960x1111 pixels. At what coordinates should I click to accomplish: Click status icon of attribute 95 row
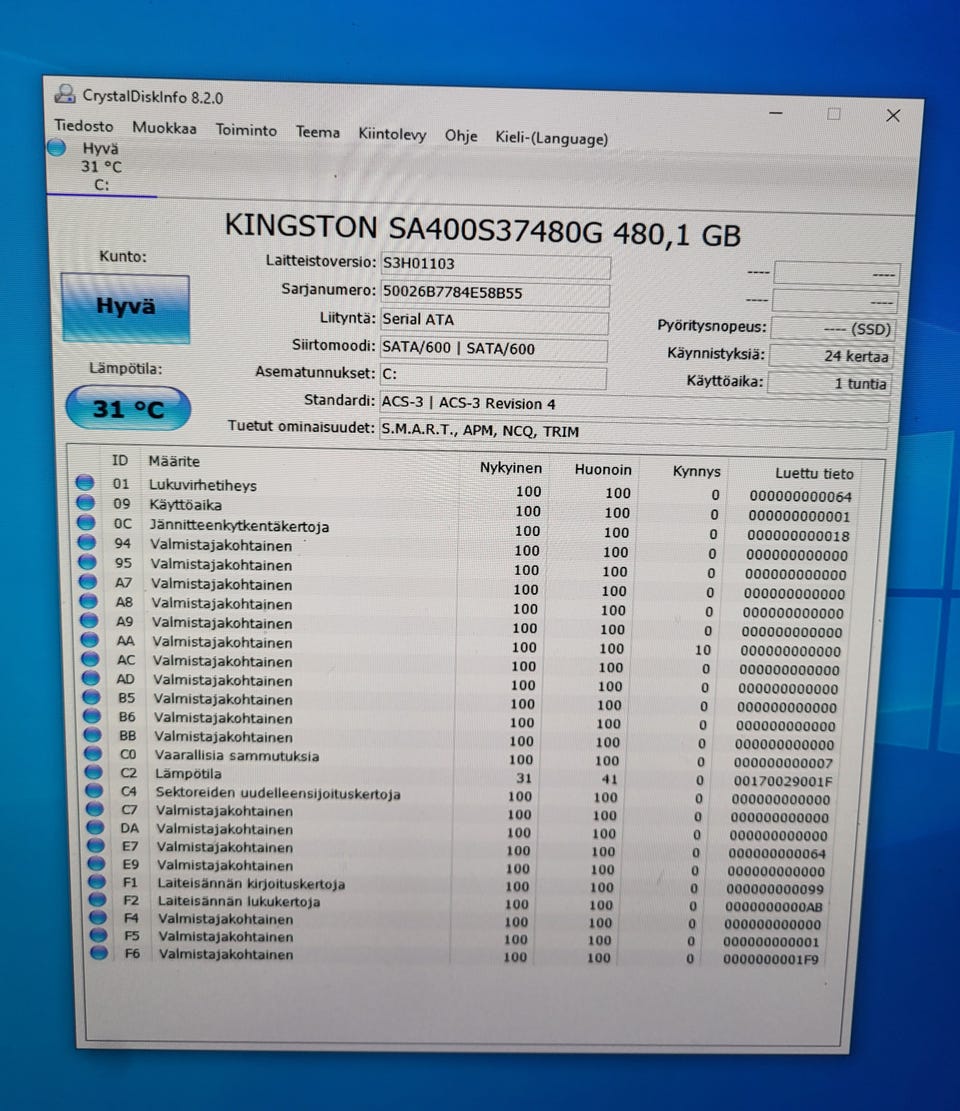pos(88,562)
